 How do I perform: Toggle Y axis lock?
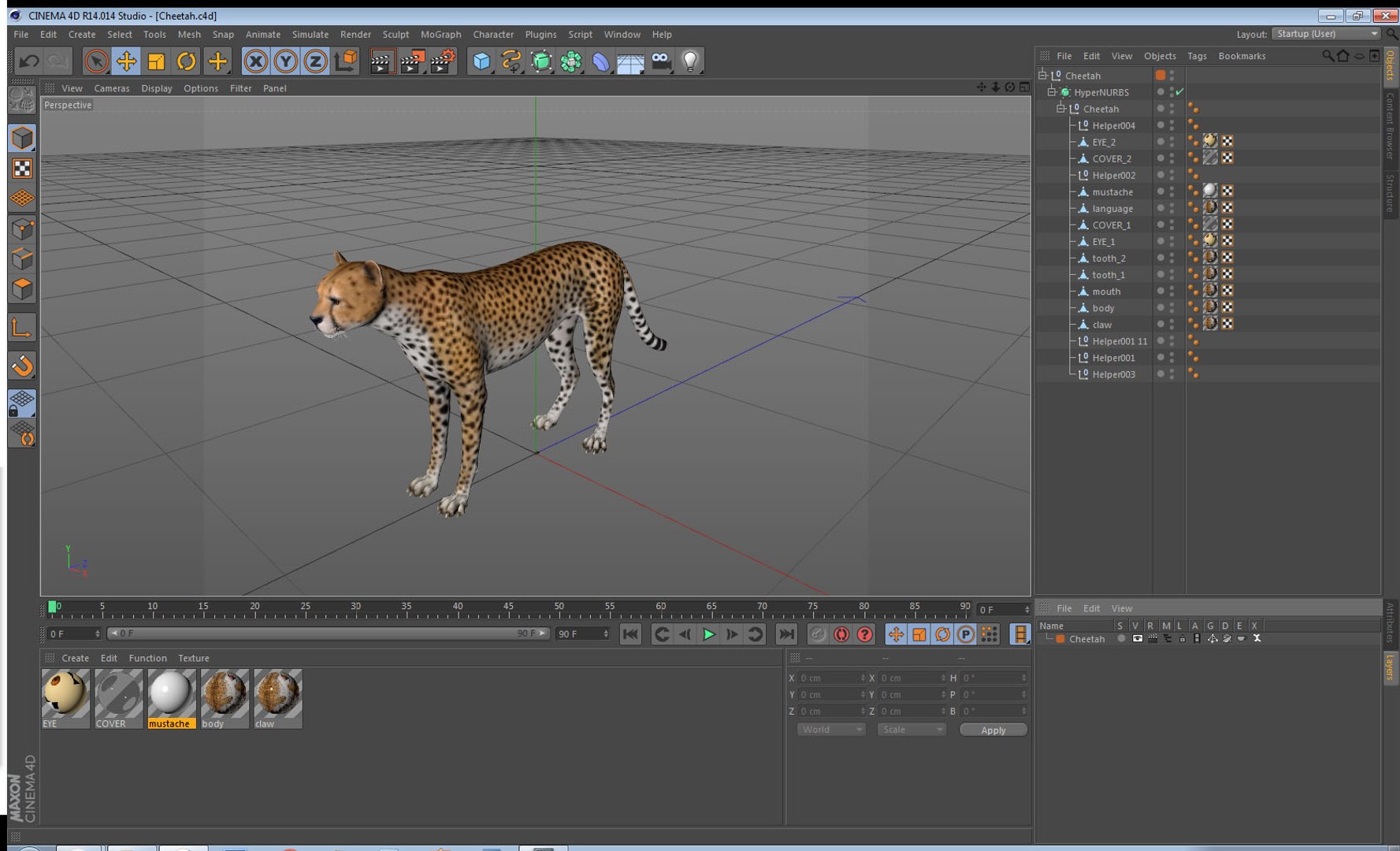point(285,61)
